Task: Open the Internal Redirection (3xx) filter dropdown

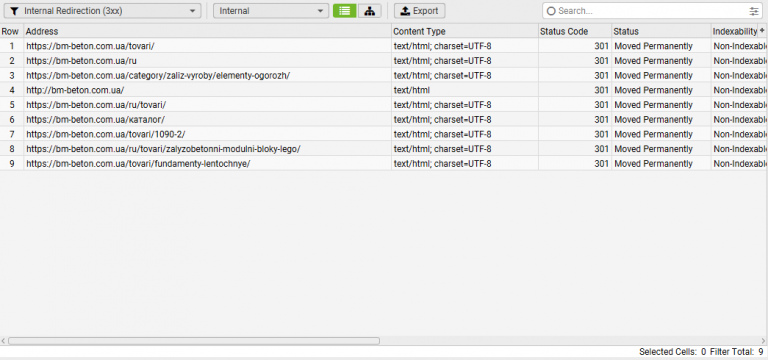Action: pos(102,11)
